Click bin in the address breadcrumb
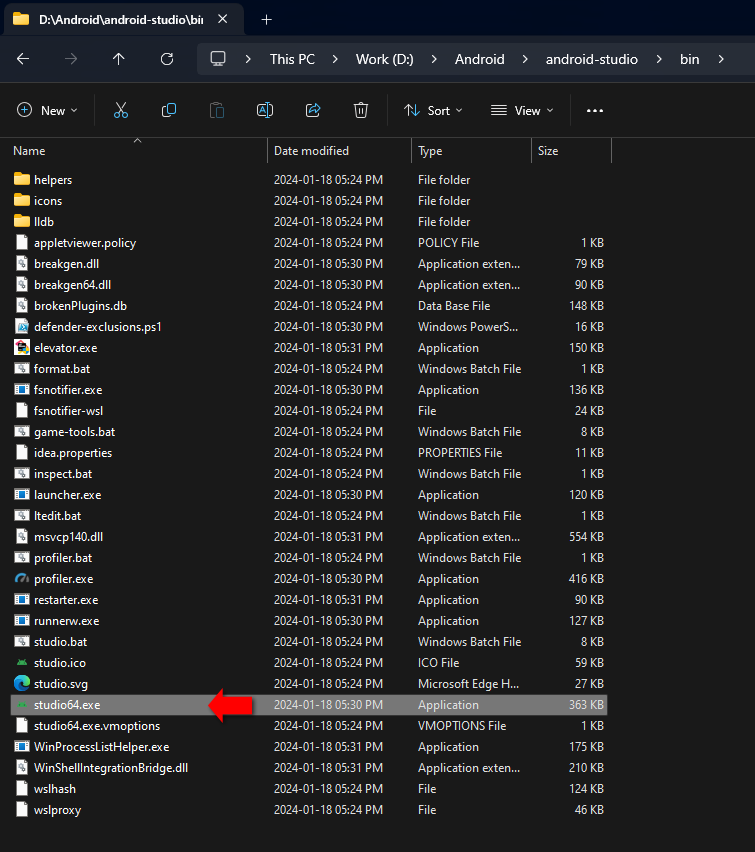The height and width of the screenshot is (852, 755). (689, 59)
